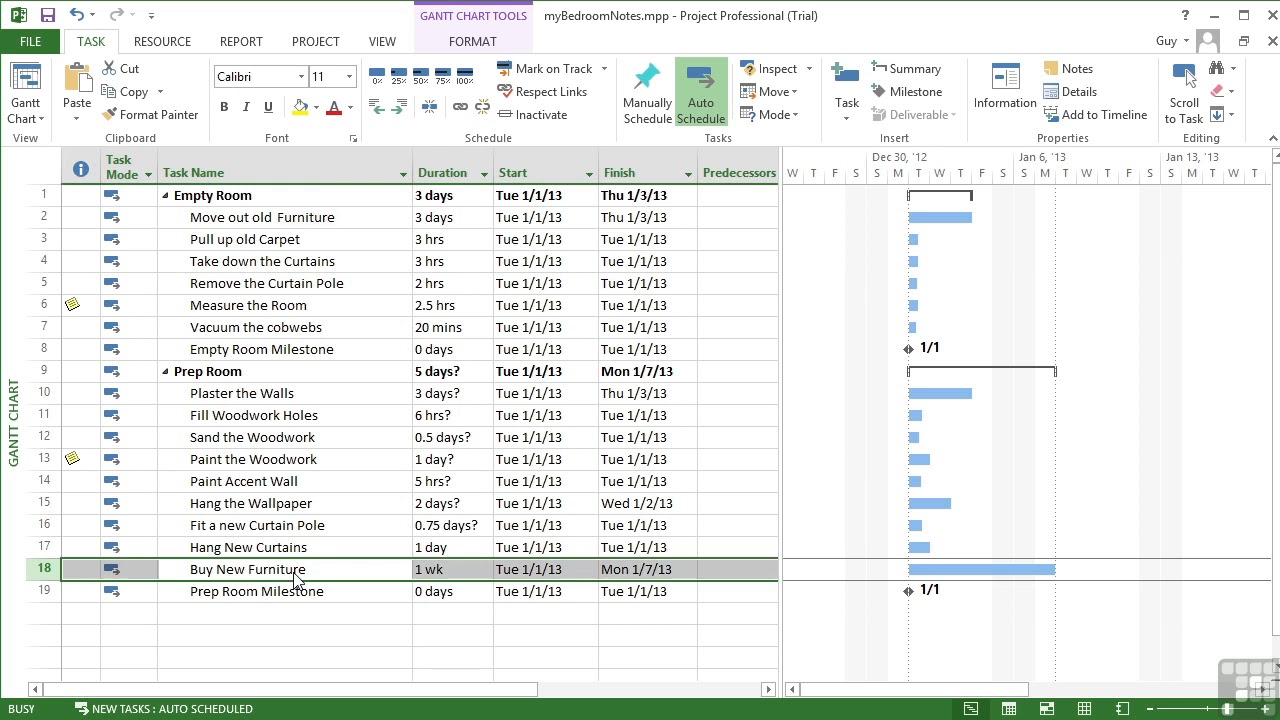Open the note indicator on Measure the Room row
Viewport: 1280px width, 720px height.
[72, 305]
